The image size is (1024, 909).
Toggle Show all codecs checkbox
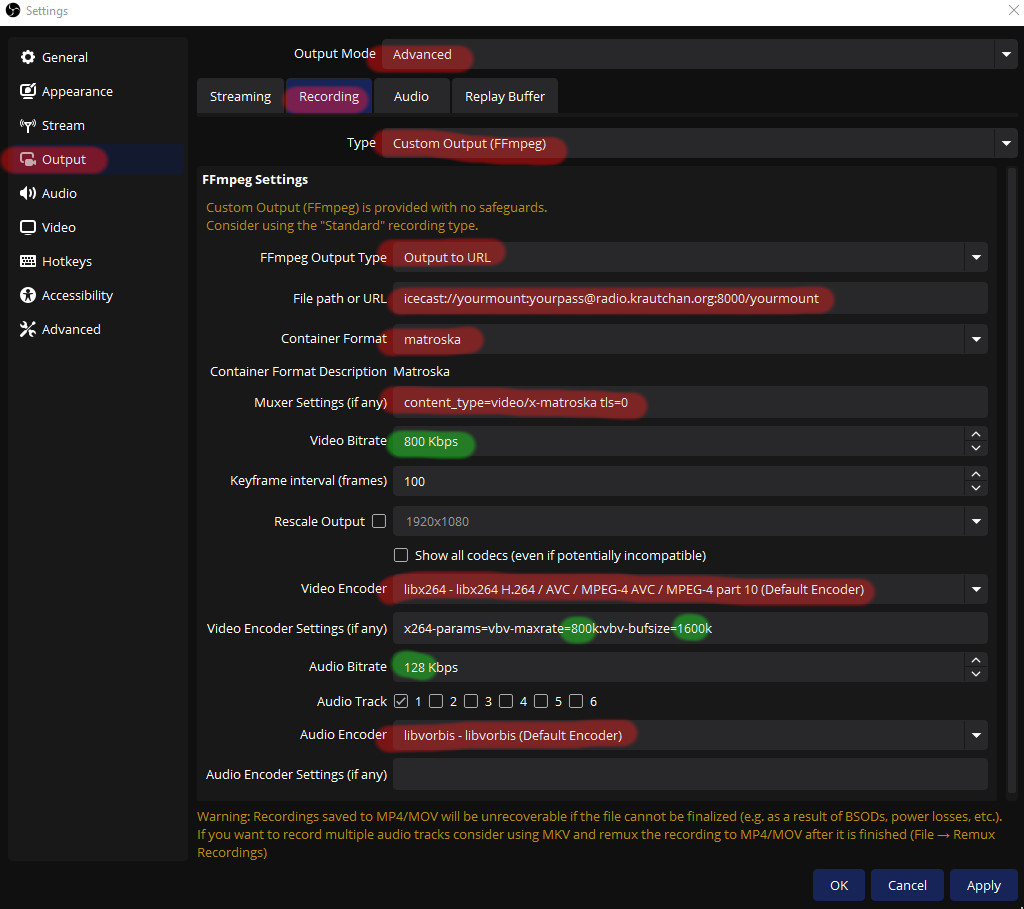tap(401, 555)
